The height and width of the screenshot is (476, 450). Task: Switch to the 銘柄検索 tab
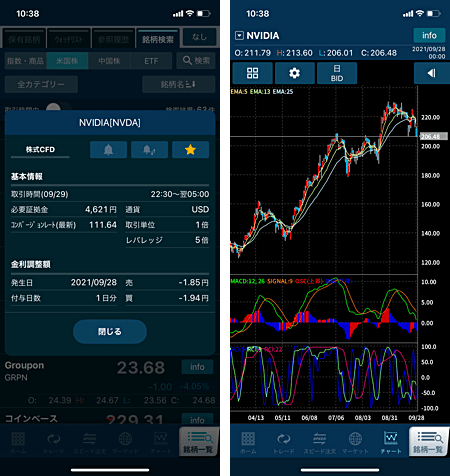(x=158, y=39)
